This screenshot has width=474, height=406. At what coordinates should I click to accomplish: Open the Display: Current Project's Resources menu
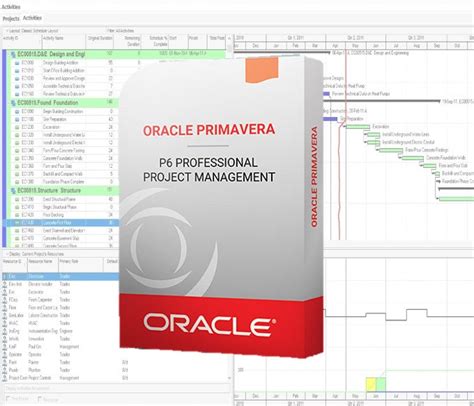(x=36, y=254)
